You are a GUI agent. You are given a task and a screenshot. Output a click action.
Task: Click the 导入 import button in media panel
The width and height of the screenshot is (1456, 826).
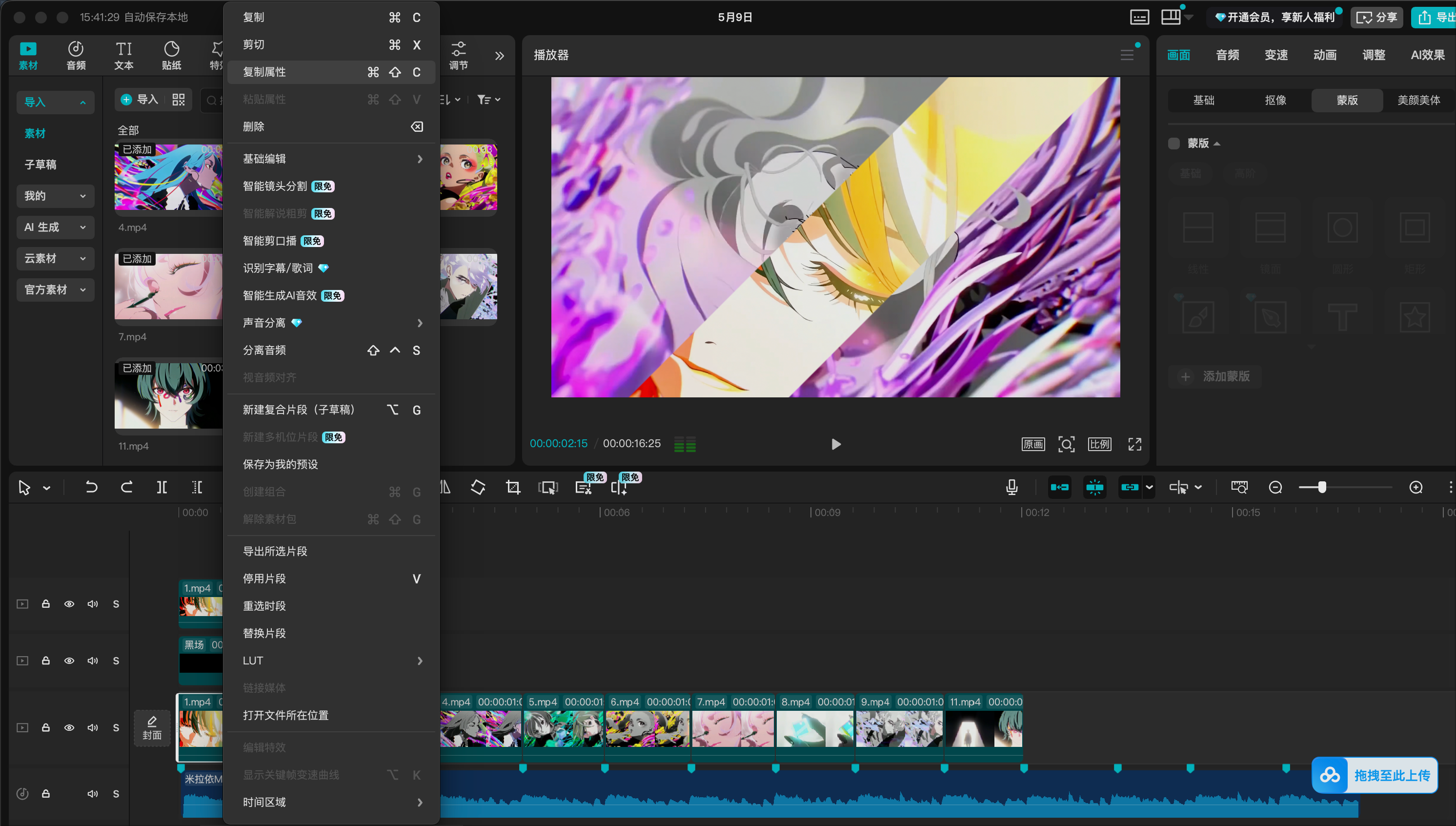tap(140, 100)
